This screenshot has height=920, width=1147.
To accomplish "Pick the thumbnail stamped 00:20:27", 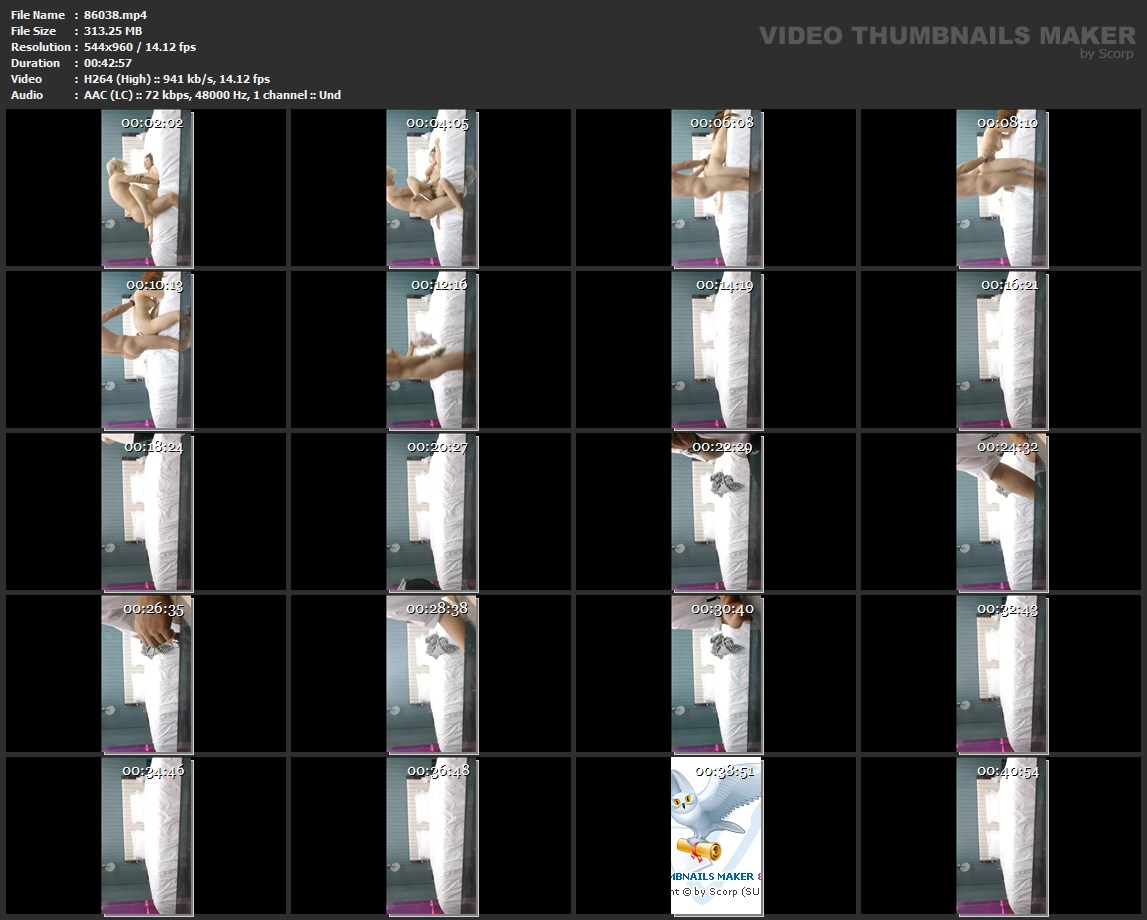I will pyautogui.click(x=432, y=511).
